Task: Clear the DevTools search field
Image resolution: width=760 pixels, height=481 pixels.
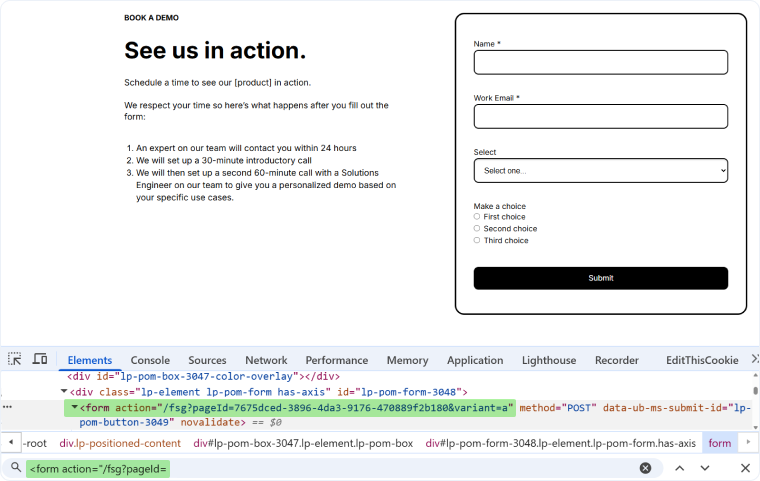Action: point(645,468)
